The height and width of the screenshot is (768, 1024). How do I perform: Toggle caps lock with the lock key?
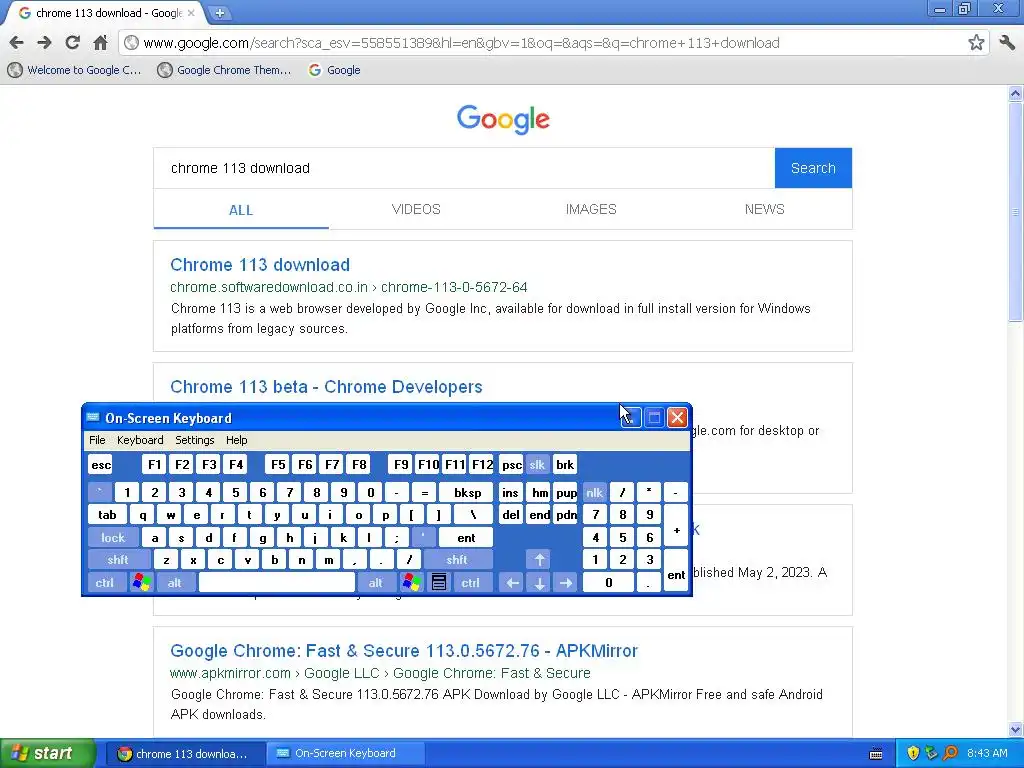[113, 537]
